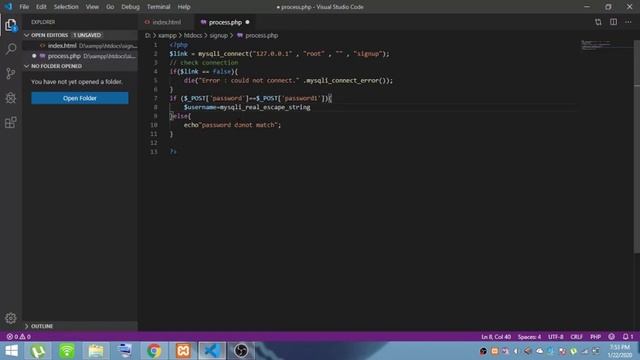Show errors and warnings in status bar

click(18, 337)
